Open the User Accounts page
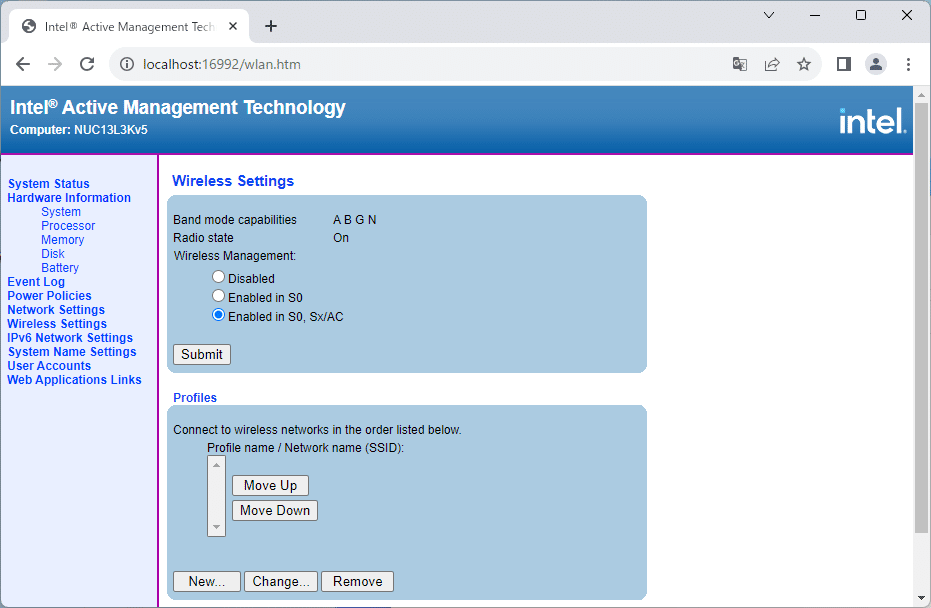The width and height of the screenshot is (931, 608). pos(49,366)
